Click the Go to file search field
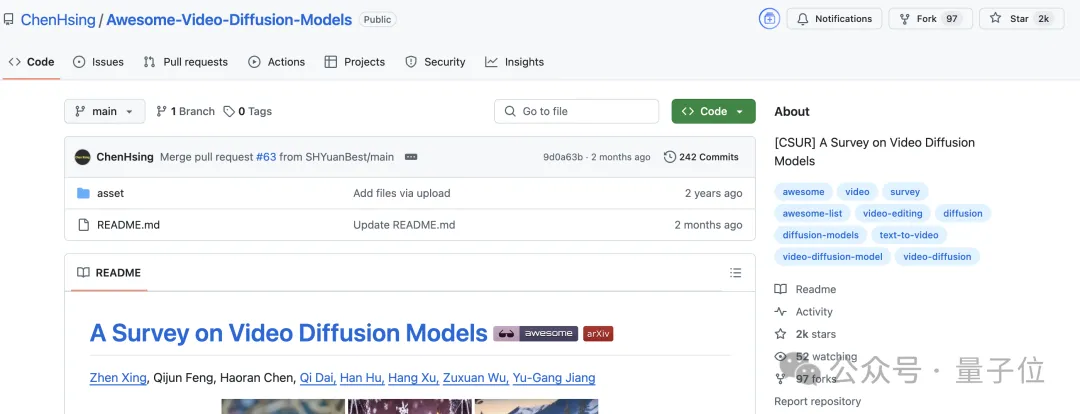 tap(577, 111)
